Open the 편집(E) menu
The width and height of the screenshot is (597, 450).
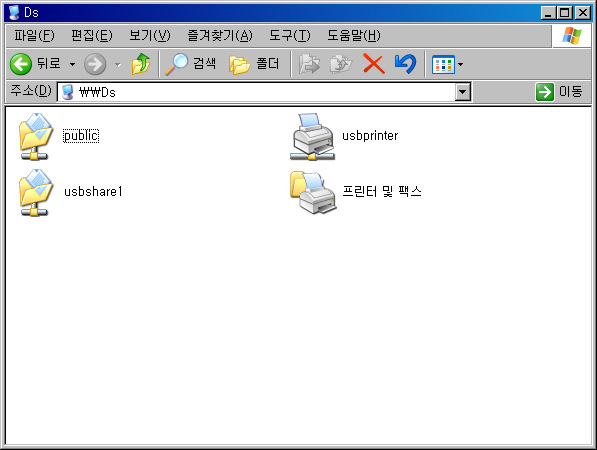point(92,35)
